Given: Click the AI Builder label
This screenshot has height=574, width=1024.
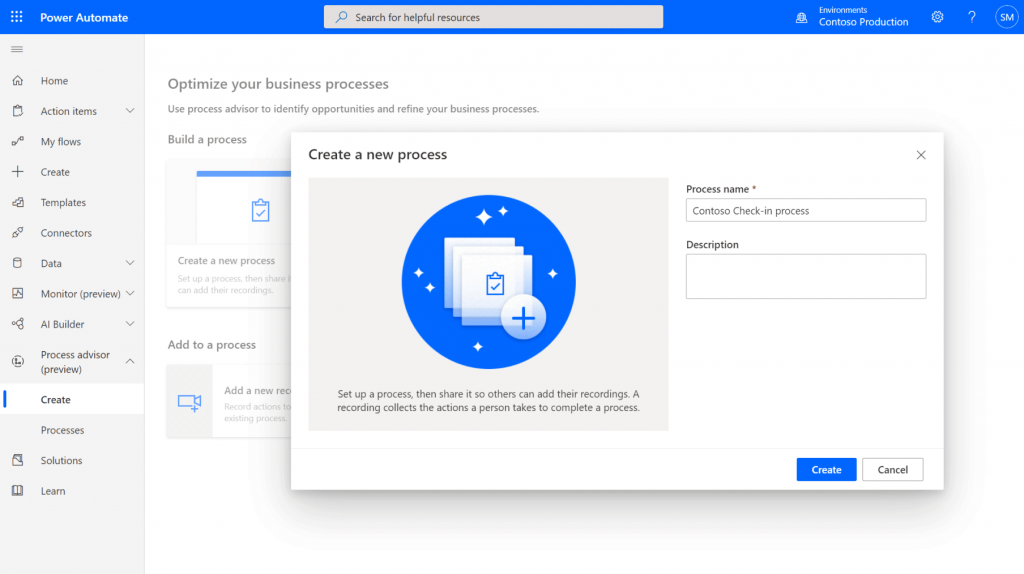Looking at the screenshot, I should click(x=63, y=324).
